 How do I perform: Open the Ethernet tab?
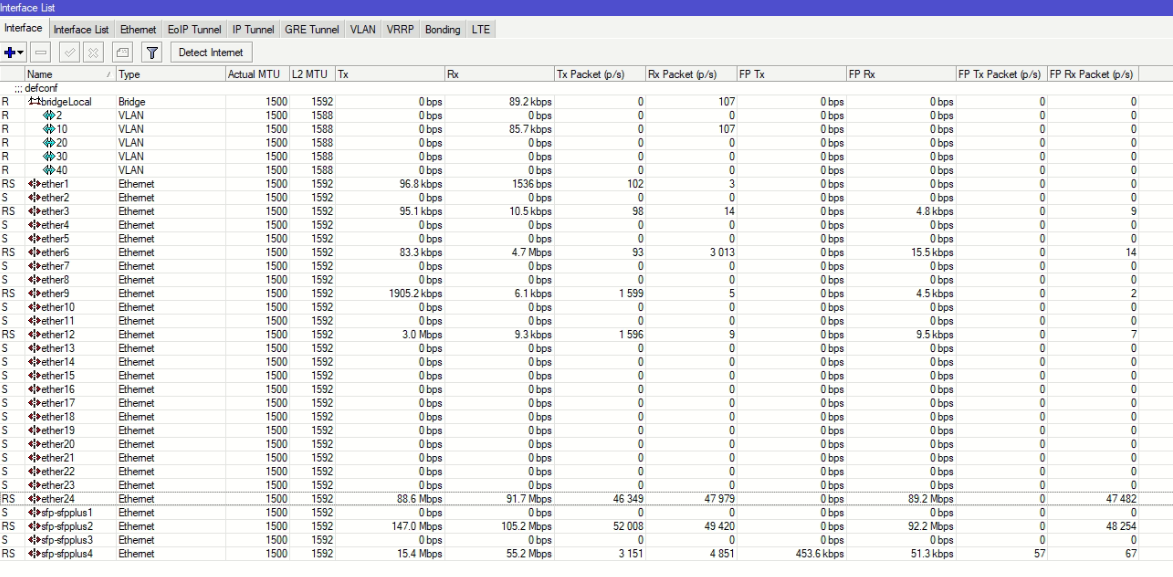click(138, 29)
